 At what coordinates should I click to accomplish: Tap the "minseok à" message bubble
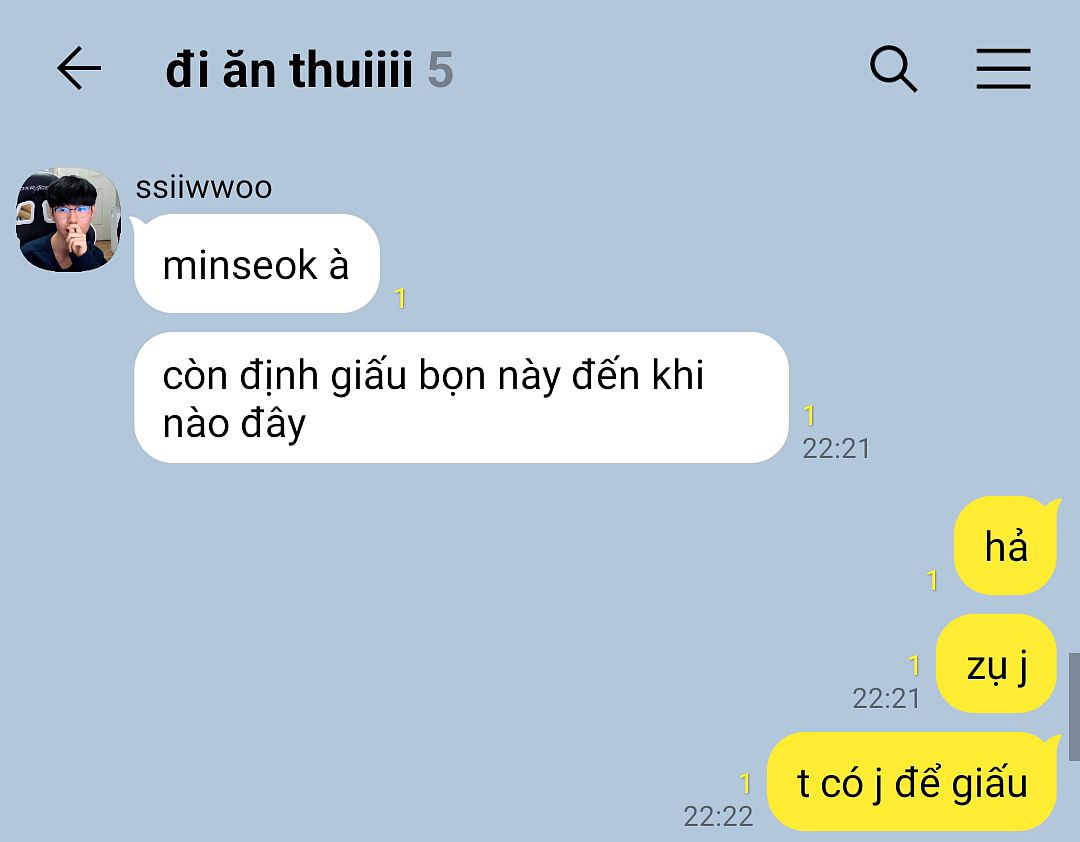pyautogui.click(x=257, y=263)
